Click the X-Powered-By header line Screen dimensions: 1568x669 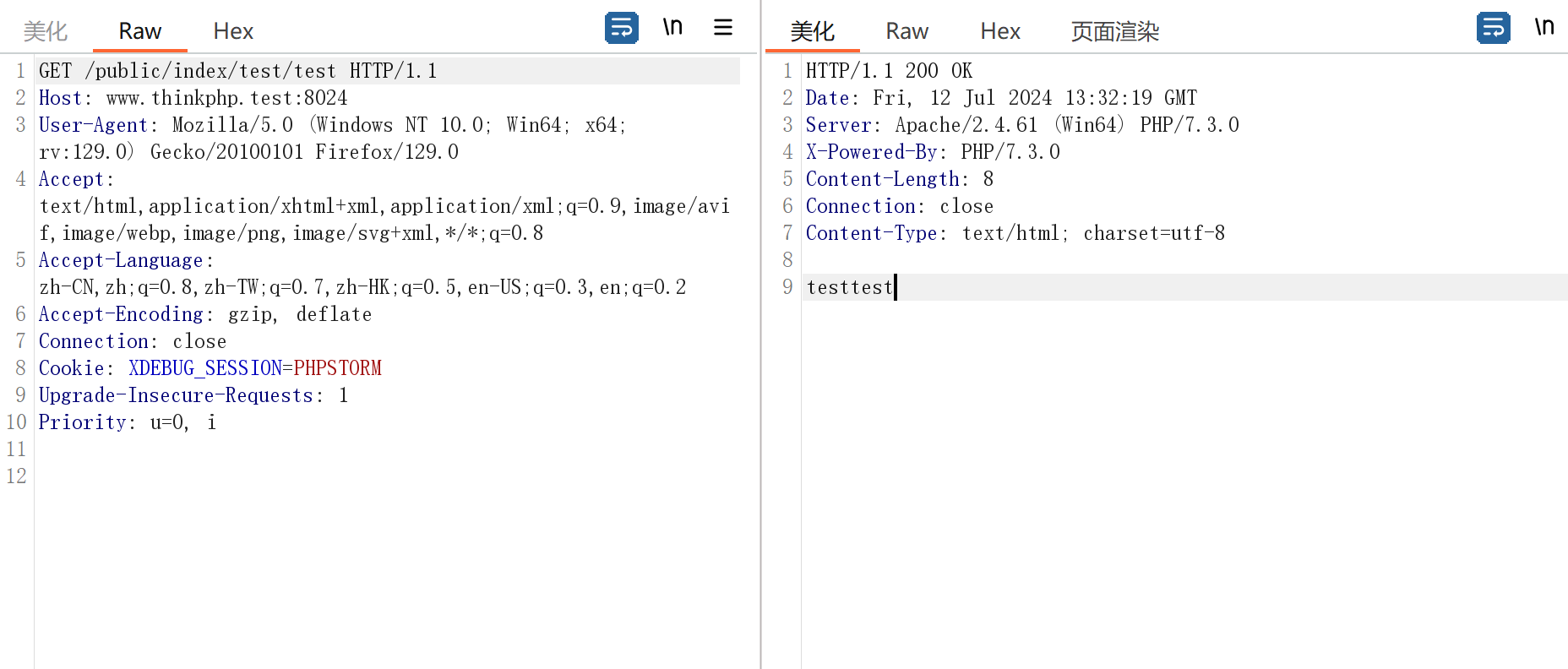click(933, 152)
